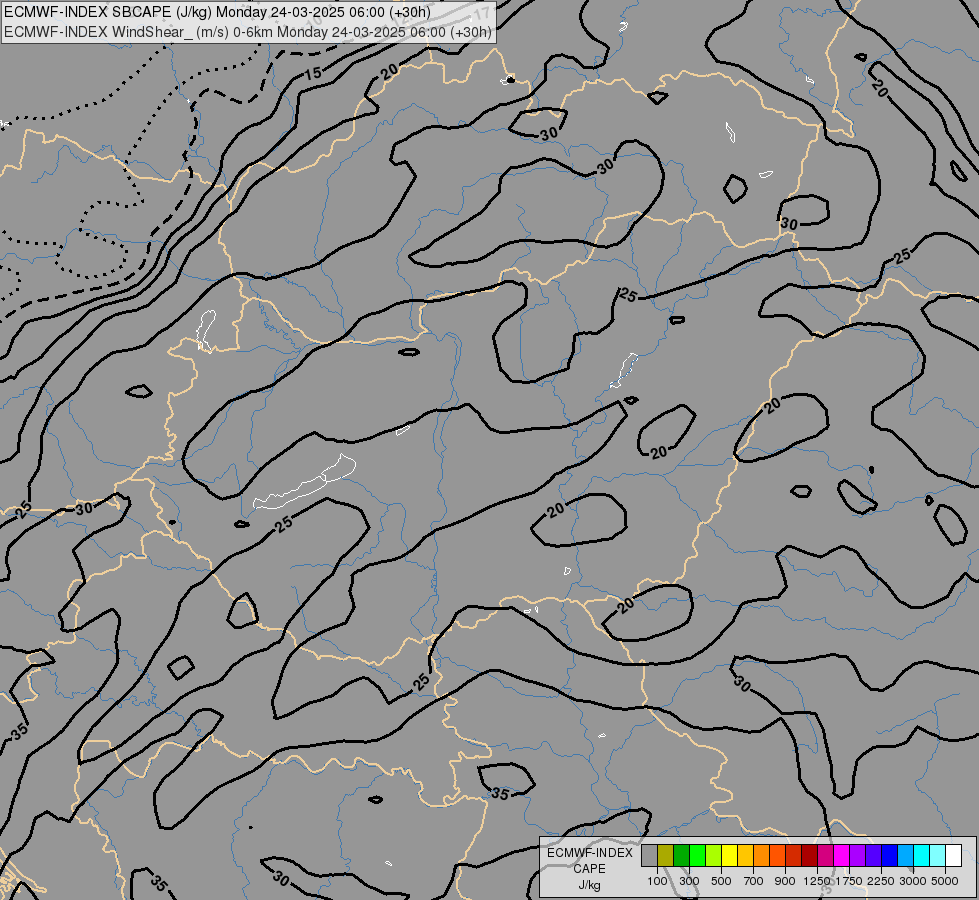Select the bright green legend swatch
The height and width of the screenshot is (900, 979).
[697, 855]
